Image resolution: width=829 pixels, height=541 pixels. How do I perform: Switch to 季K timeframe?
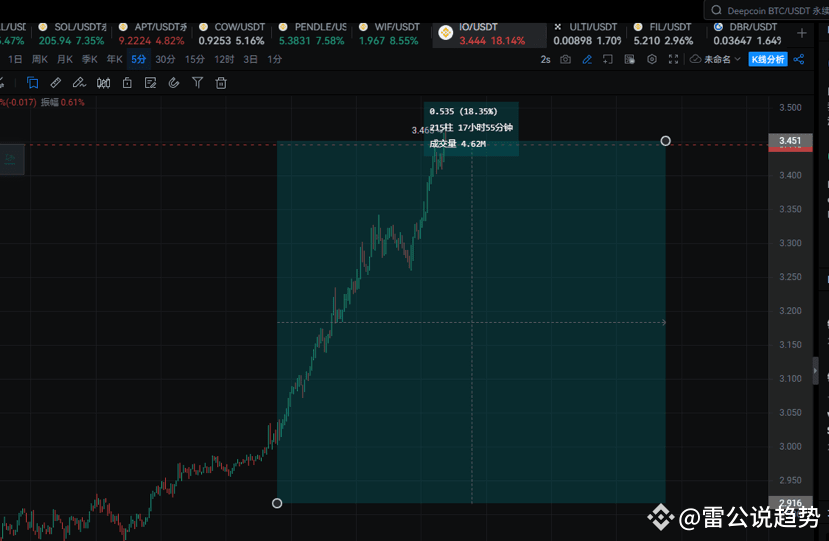pyautogui.click(x=89, y=59)
